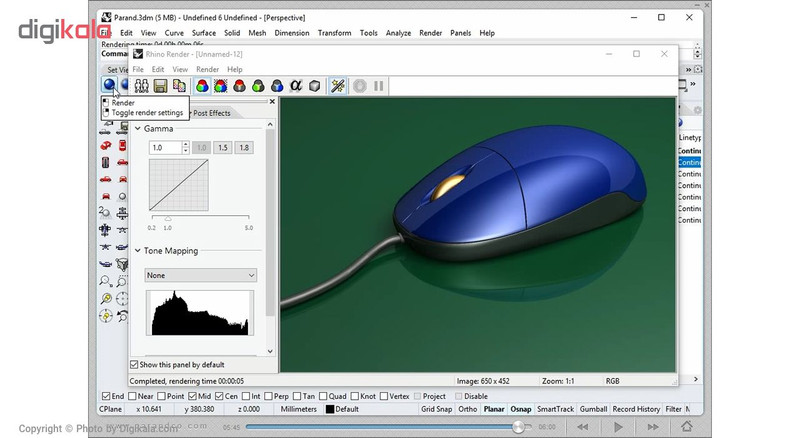Set gamma to the 1.8 preset button
This screenshot has height=438, width=800.
(x=244, y=148)
